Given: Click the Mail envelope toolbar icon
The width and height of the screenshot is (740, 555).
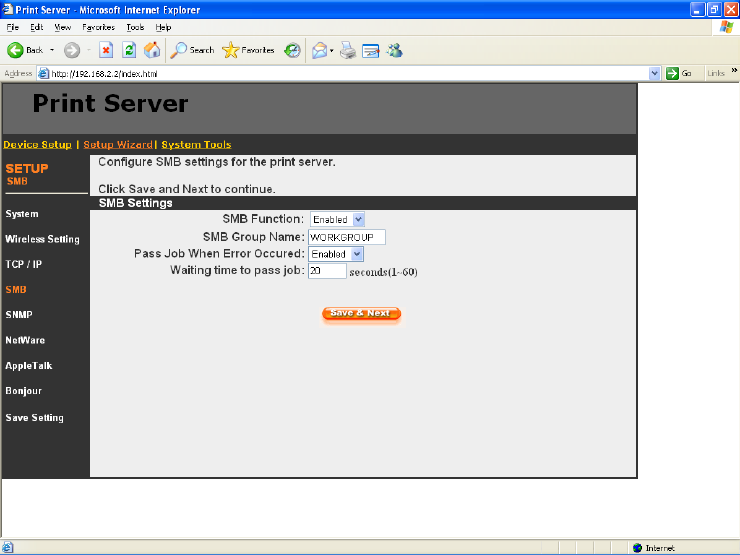Looking at the screenshot, I should (320, 50).
